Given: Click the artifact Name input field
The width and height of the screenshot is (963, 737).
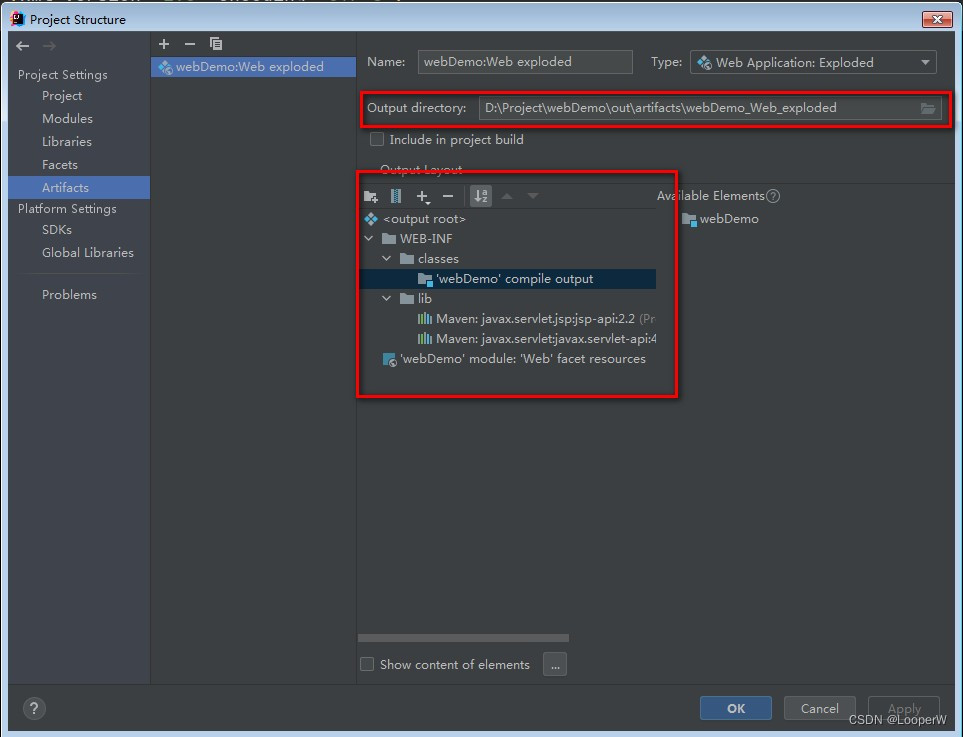Looking at the screenshot, I should coord(525,62).
